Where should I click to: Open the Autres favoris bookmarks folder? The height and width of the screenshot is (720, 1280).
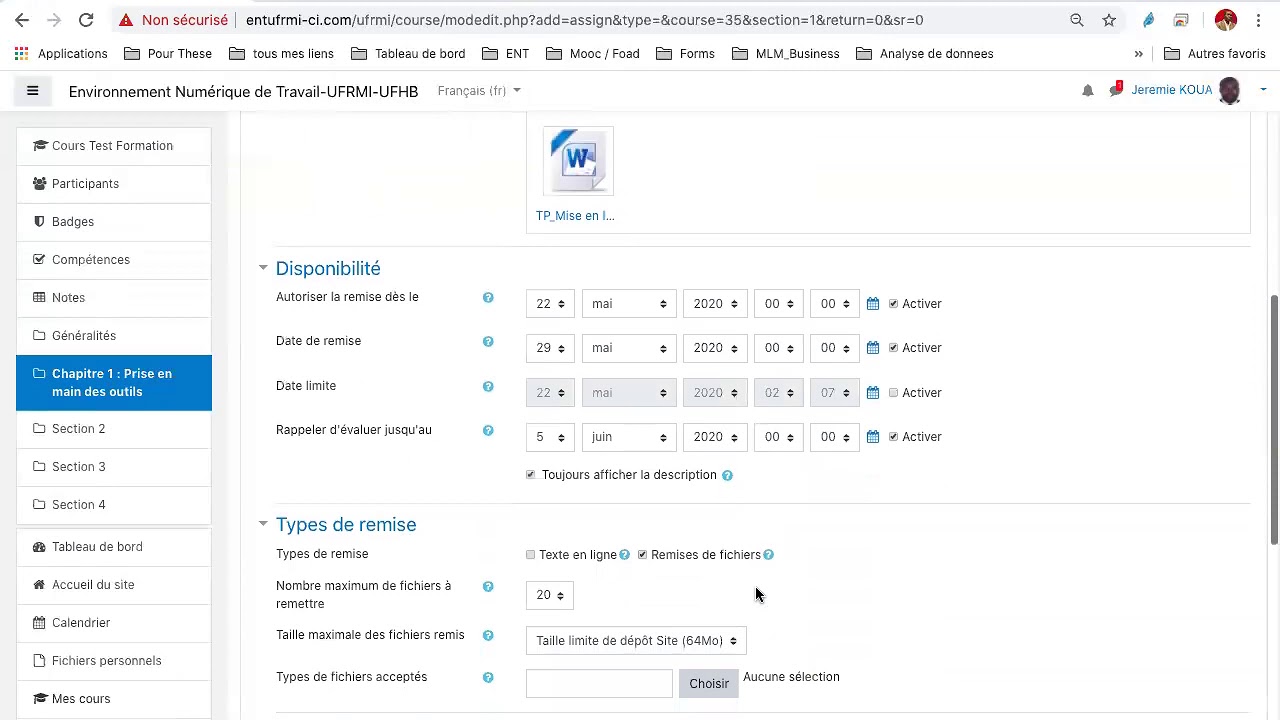pos(1215,54)
